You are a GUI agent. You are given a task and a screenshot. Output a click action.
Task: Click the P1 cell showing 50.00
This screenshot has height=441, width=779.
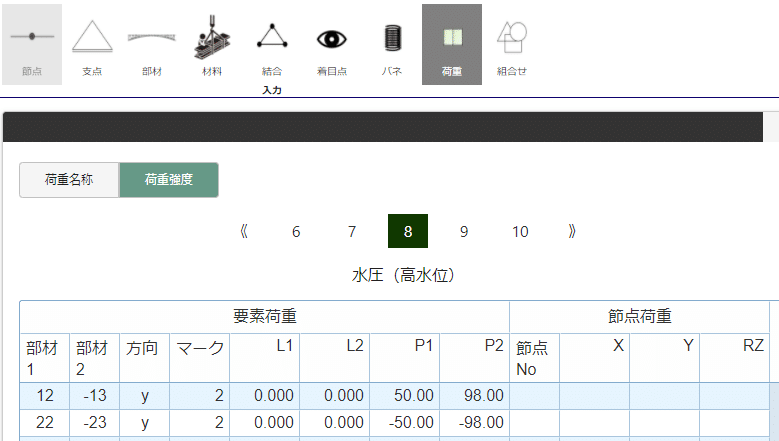404,396
